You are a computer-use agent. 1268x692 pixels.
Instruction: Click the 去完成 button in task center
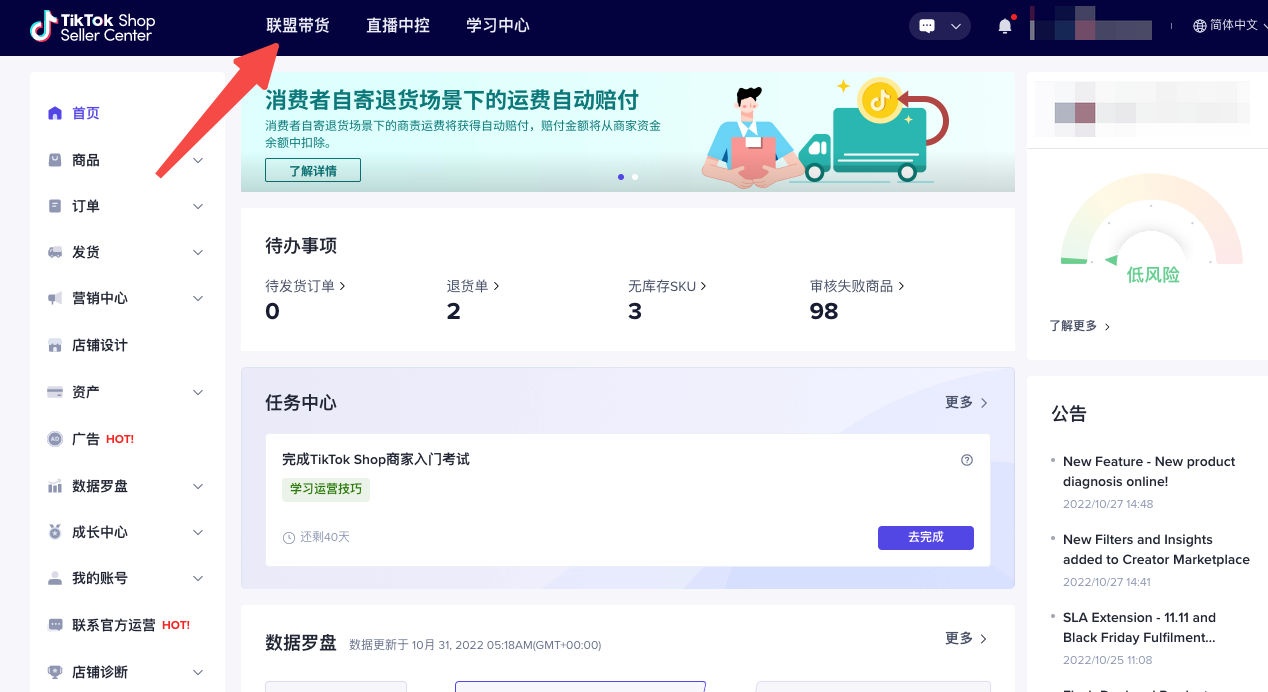925,537
